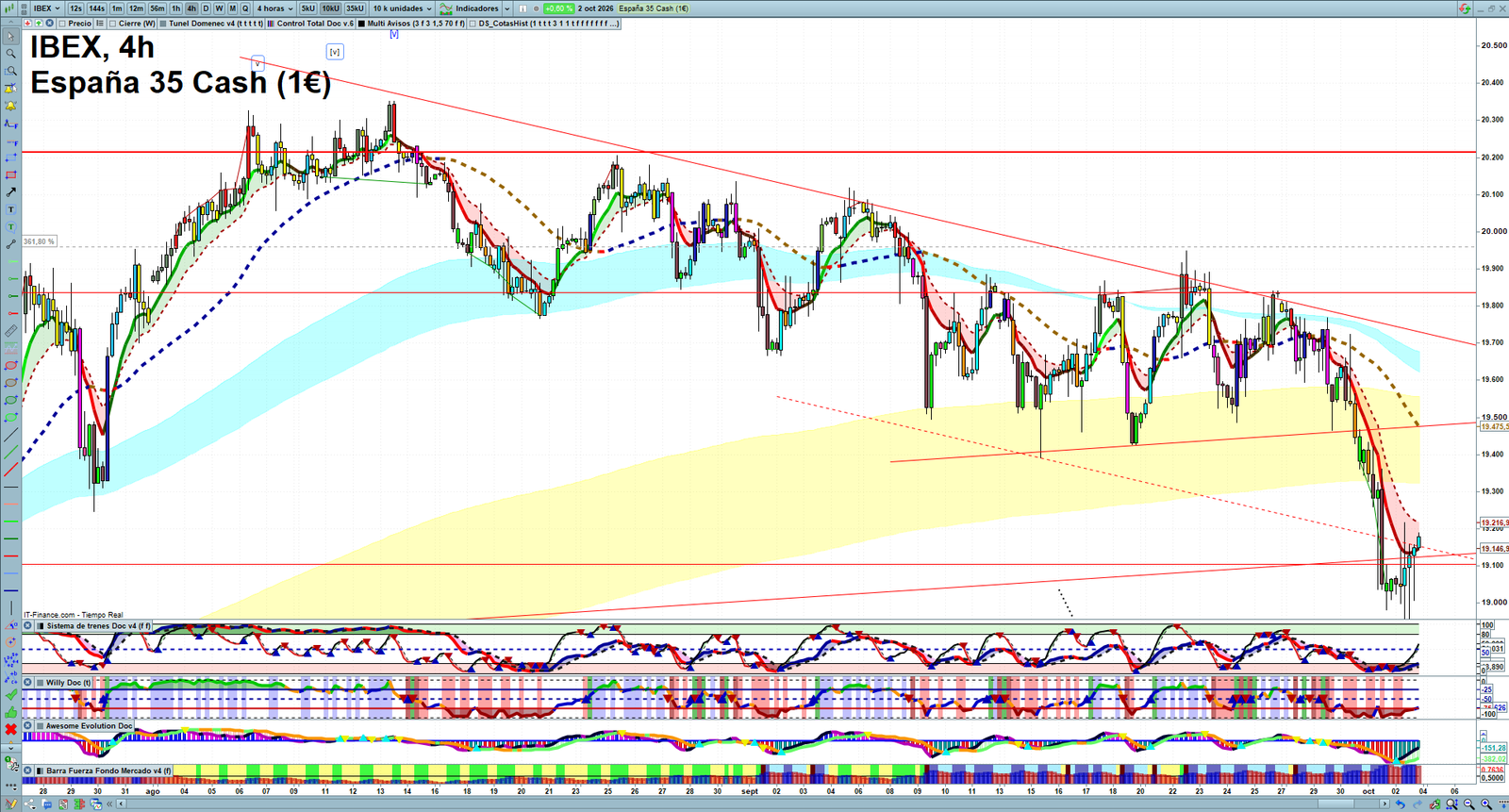Close the Sistema de trenes Doc v4 panel
The height and width of the screenshot is (812, 1509).
pos(27,626)
